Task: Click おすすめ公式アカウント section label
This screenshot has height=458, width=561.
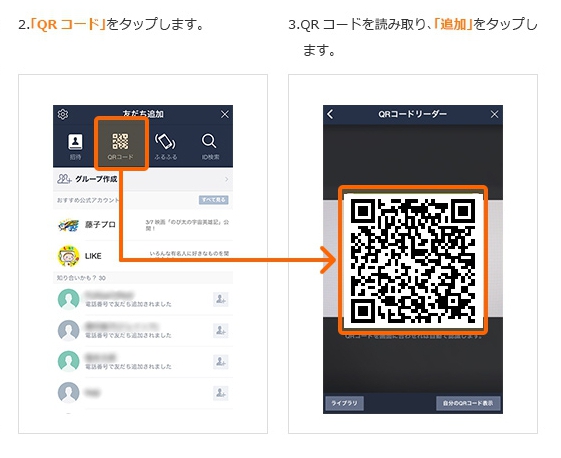Action: pyautogui.click(x=88, y=200)
